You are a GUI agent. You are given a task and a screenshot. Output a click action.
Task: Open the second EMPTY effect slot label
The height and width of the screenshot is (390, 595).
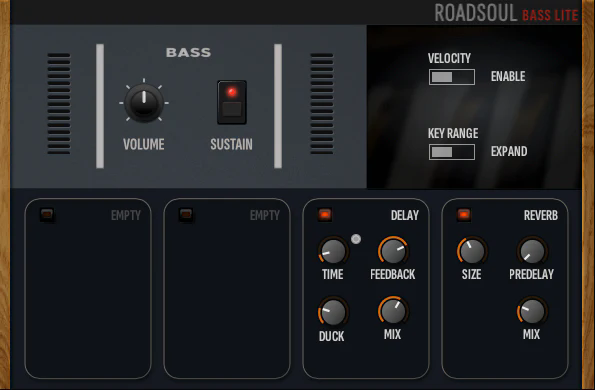[x=264, y=215]
